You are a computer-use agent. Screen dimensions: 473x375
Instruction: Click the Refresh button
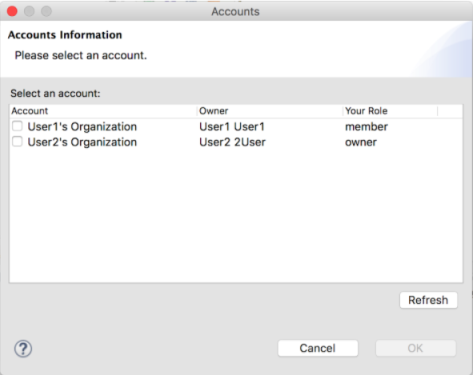[428, 300]
